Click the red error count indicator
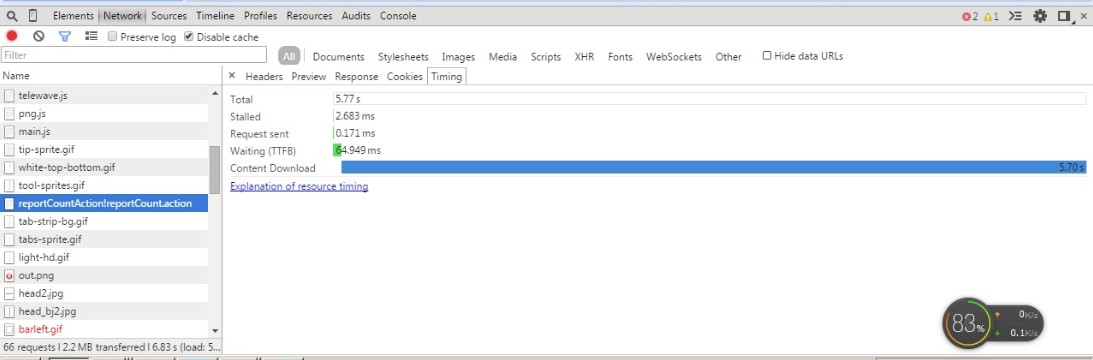Screen dimensions: 1093x360 (x=970, y=16)
